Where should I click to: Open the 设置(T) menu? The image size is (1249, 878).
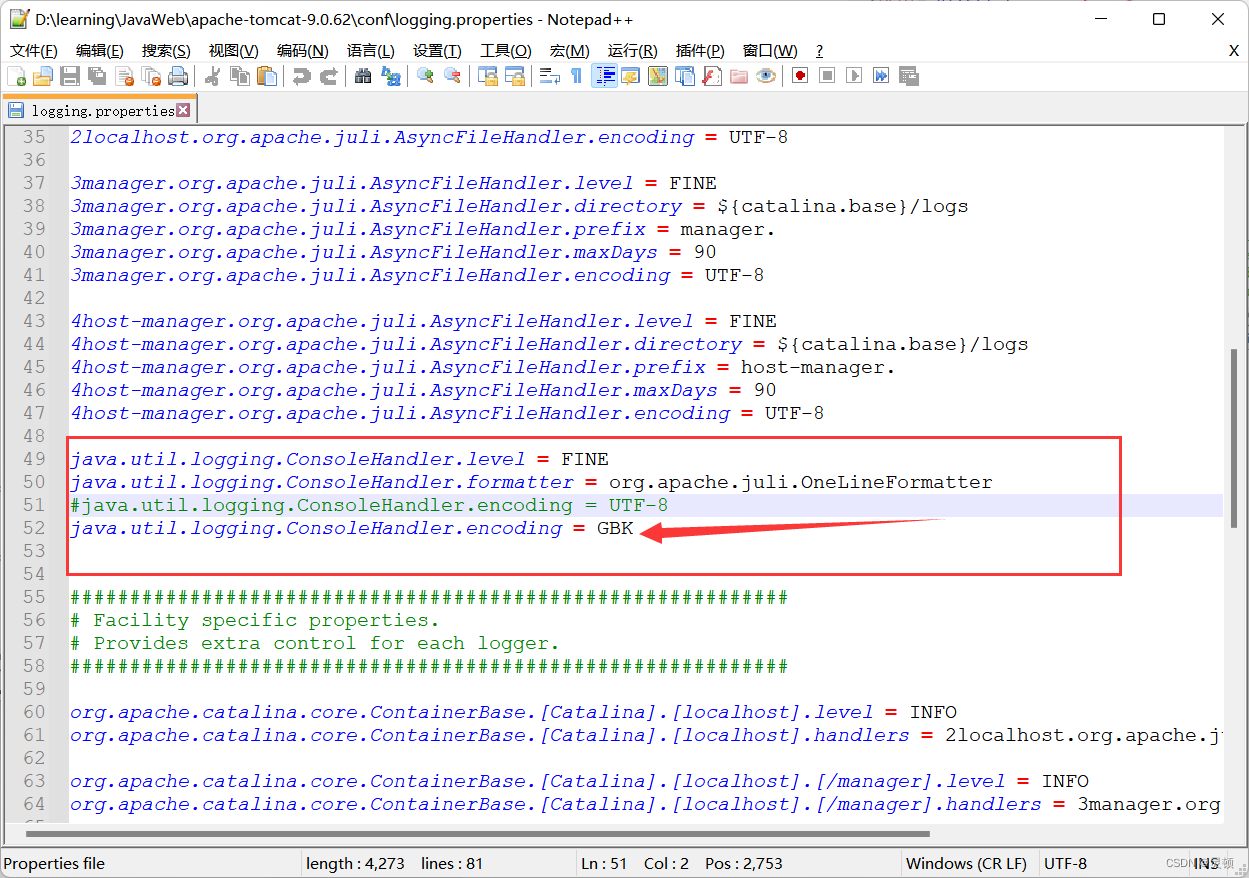click(x=437, y=50)
